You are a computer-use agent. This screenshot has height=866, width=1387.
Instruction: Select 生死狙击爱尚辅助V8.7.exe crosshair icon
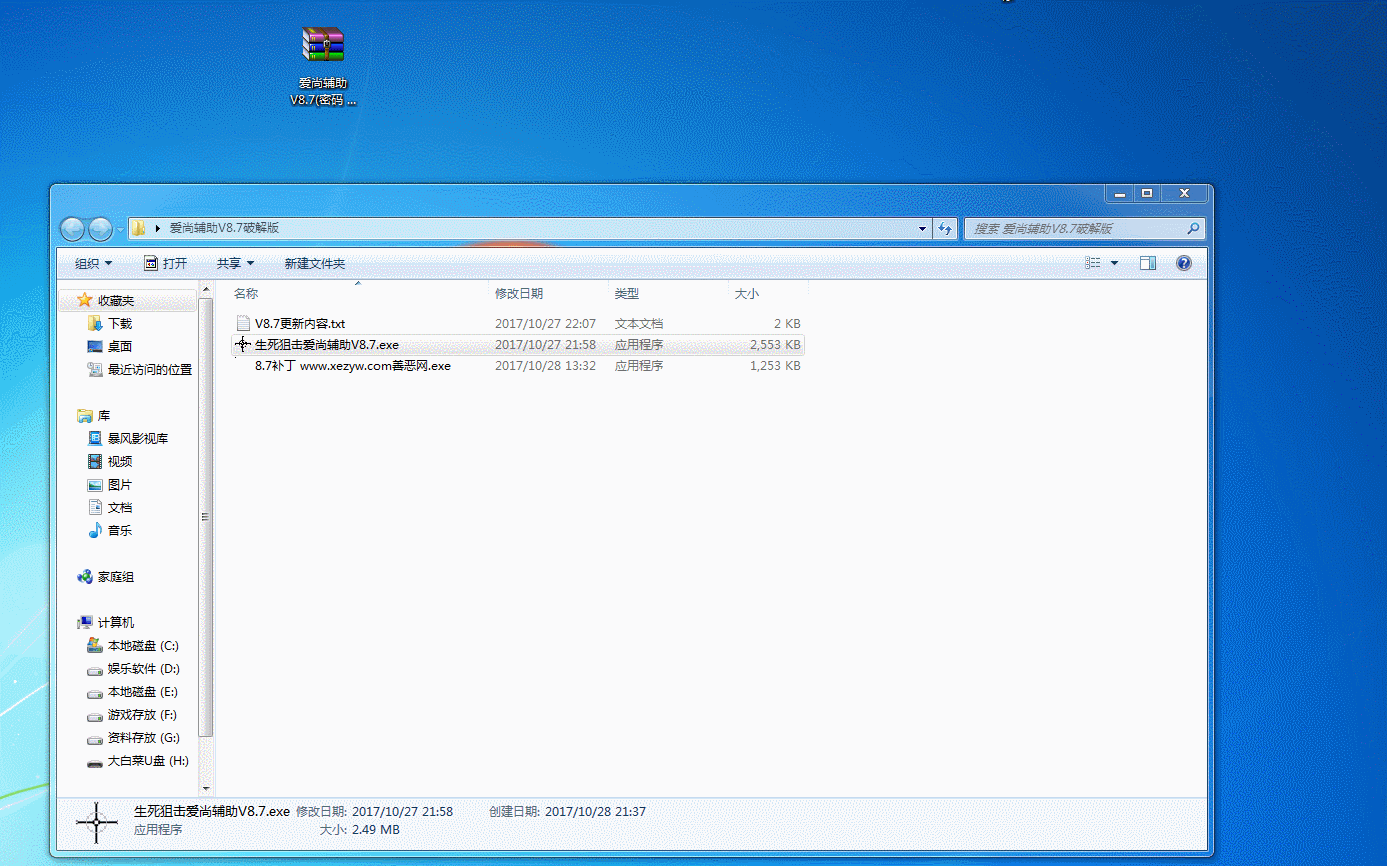pos(242,345)
